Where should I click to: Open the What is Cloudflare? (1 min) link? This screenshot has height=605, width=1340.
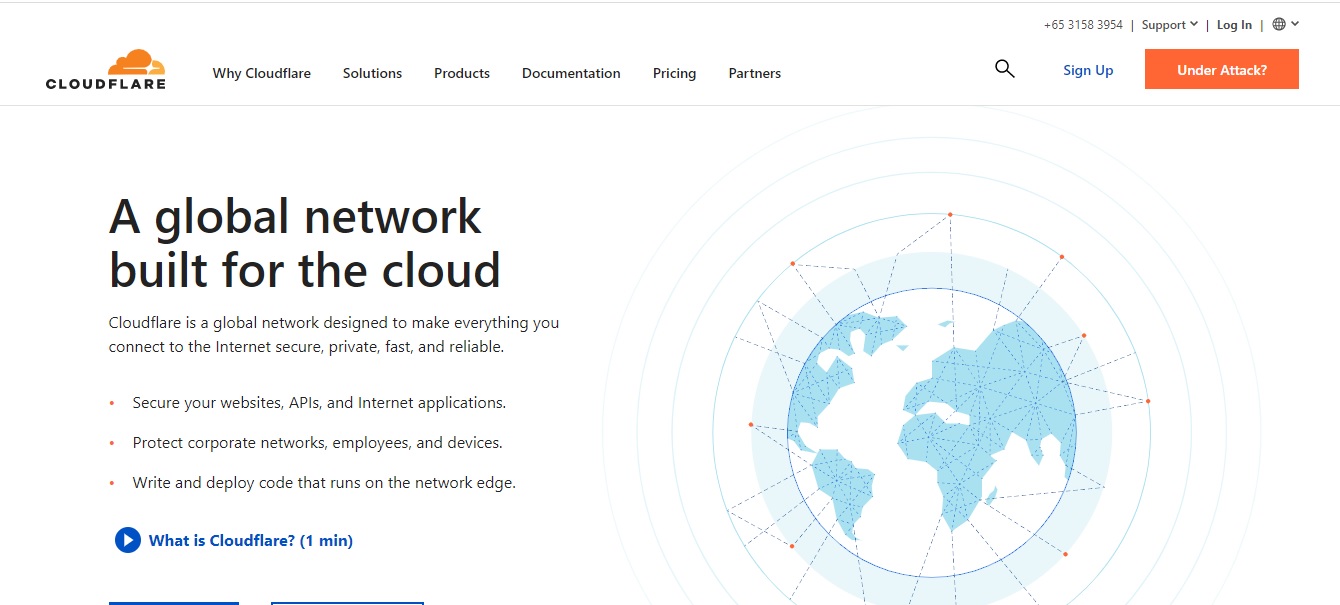(x=251, y=541)
